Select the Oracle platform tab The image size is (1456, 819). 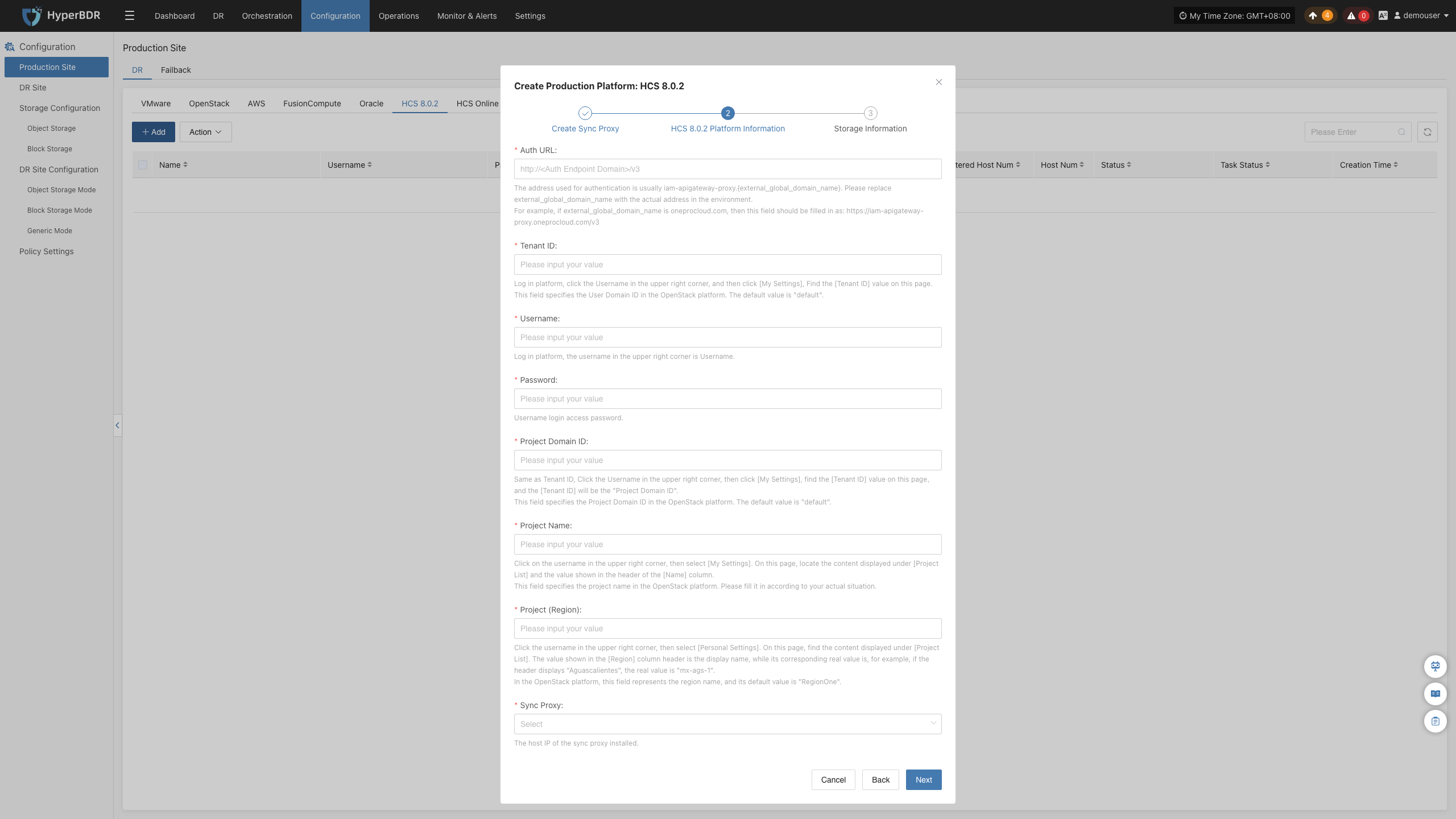tap(371, 104)
